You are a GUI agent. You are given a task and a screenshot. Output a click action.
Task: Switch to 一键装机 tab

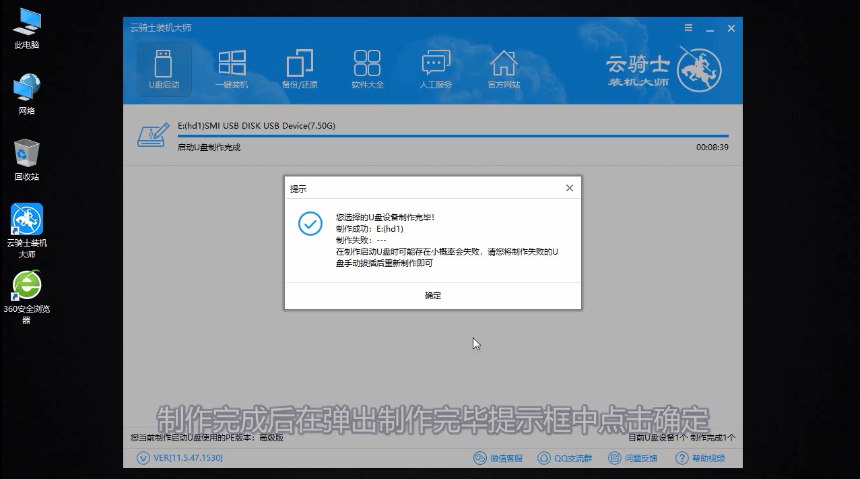(231, 69)
